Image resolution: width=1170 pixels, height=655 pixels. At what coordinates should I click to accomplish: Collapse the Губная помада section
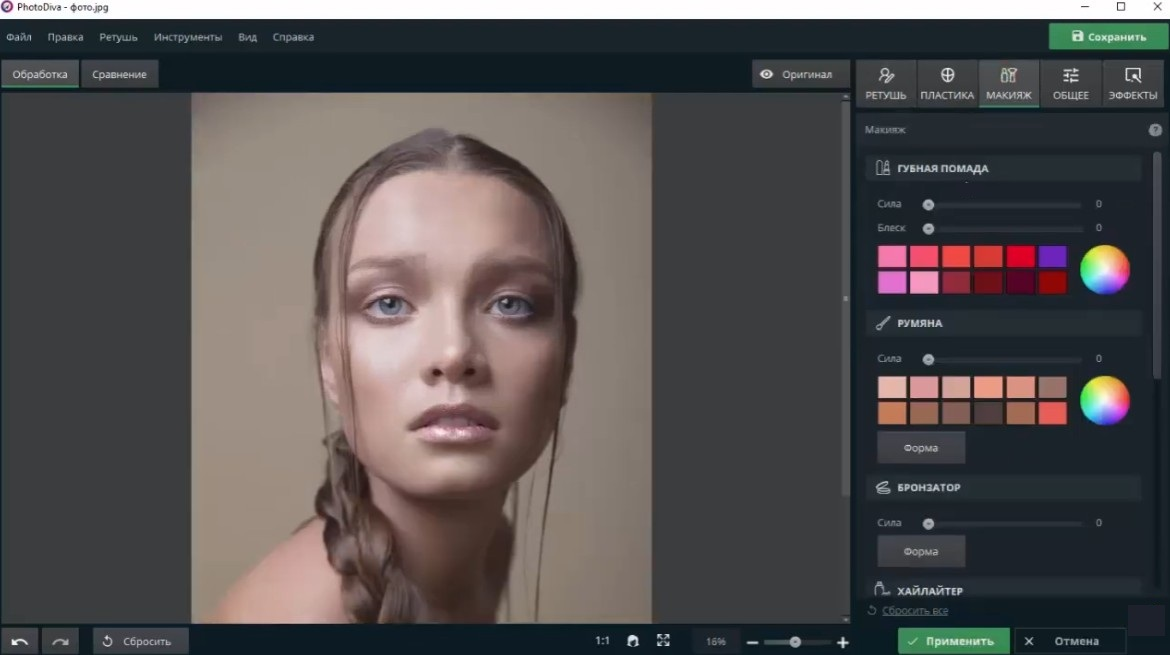1003,168
